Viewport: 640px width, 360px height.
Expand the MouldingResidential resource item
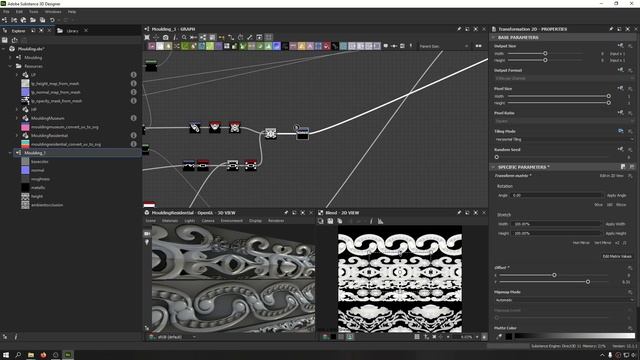(x=17, y=136)
